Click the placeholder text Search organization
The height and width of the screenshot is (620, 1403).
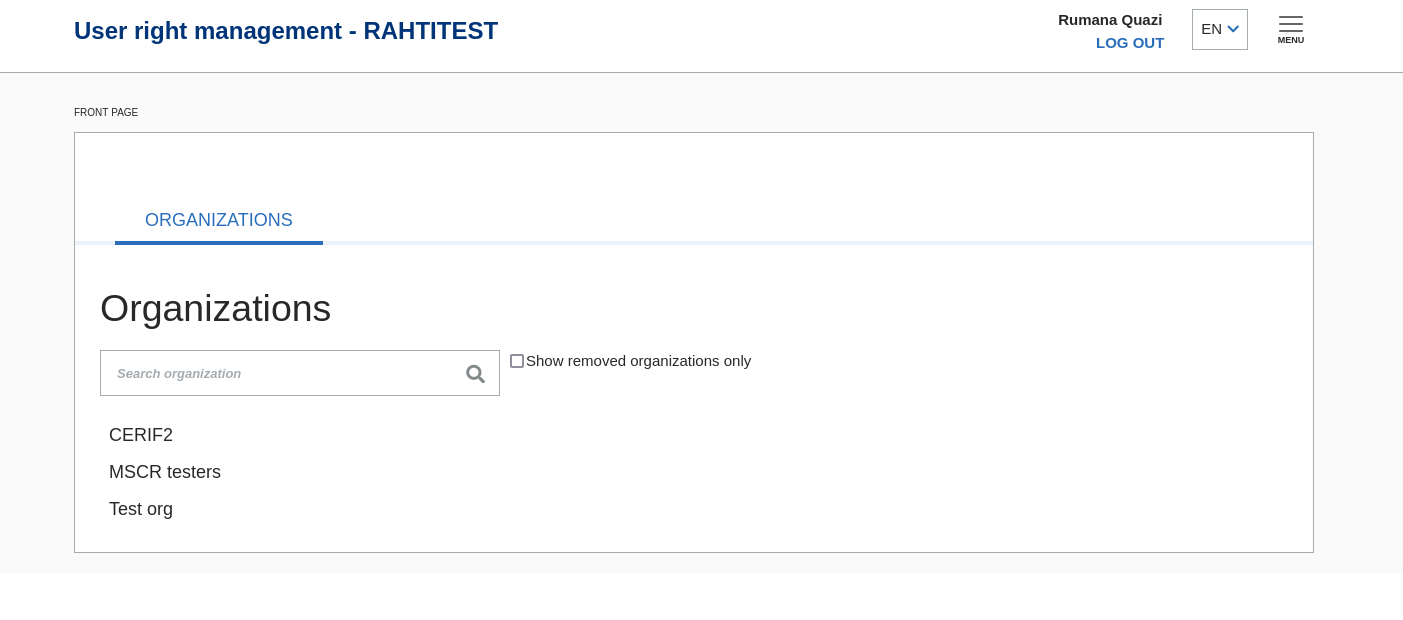click(179, 374)
